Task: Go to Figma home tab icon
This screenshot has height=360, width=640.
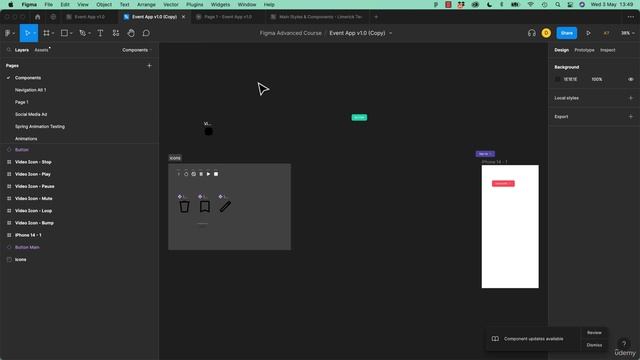Action: (38, 17)
